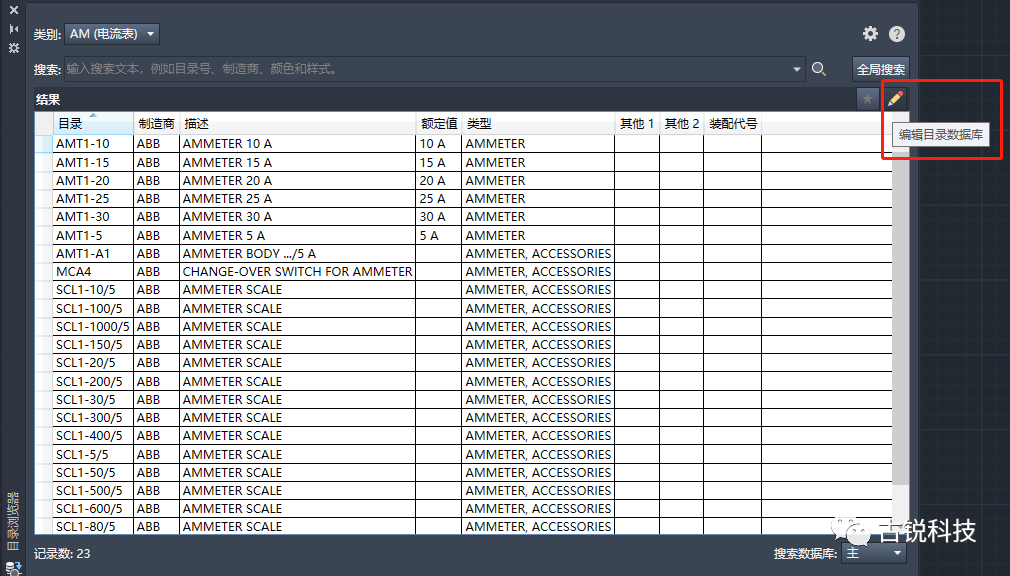The height and width of the screenshot is (576, 1010).
Task: Click description AMMETER BODY .../5 A
Action: (x=249, y=253)
